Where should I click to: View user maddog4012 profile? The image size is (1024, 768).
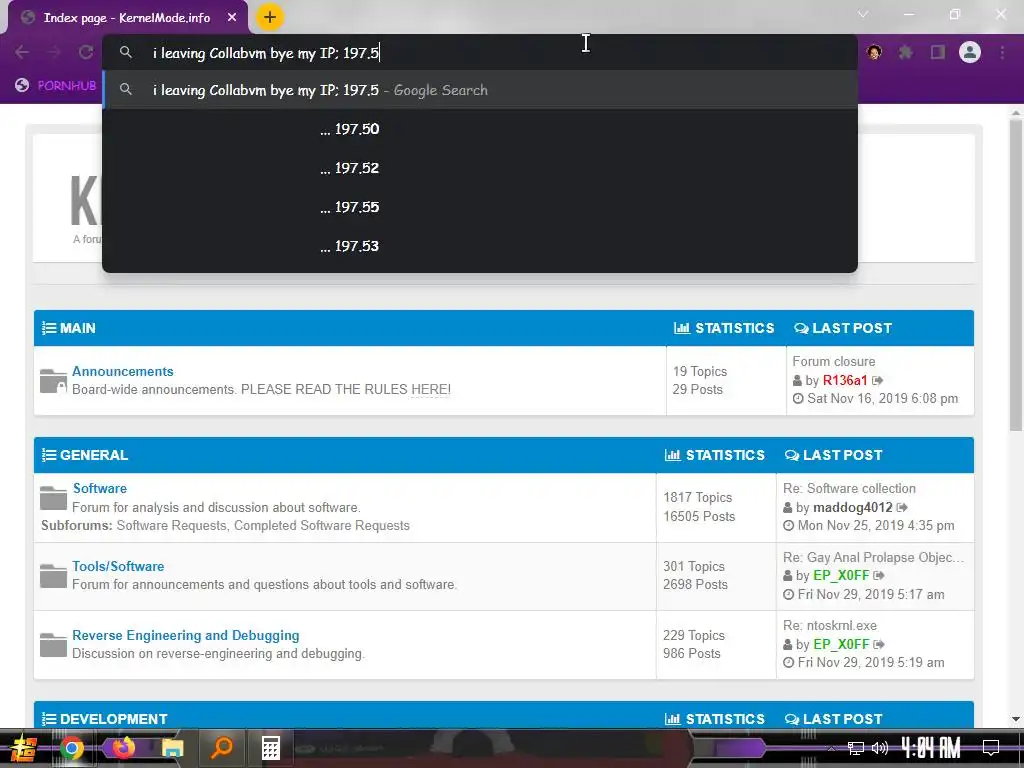click(x=853, y=507)
